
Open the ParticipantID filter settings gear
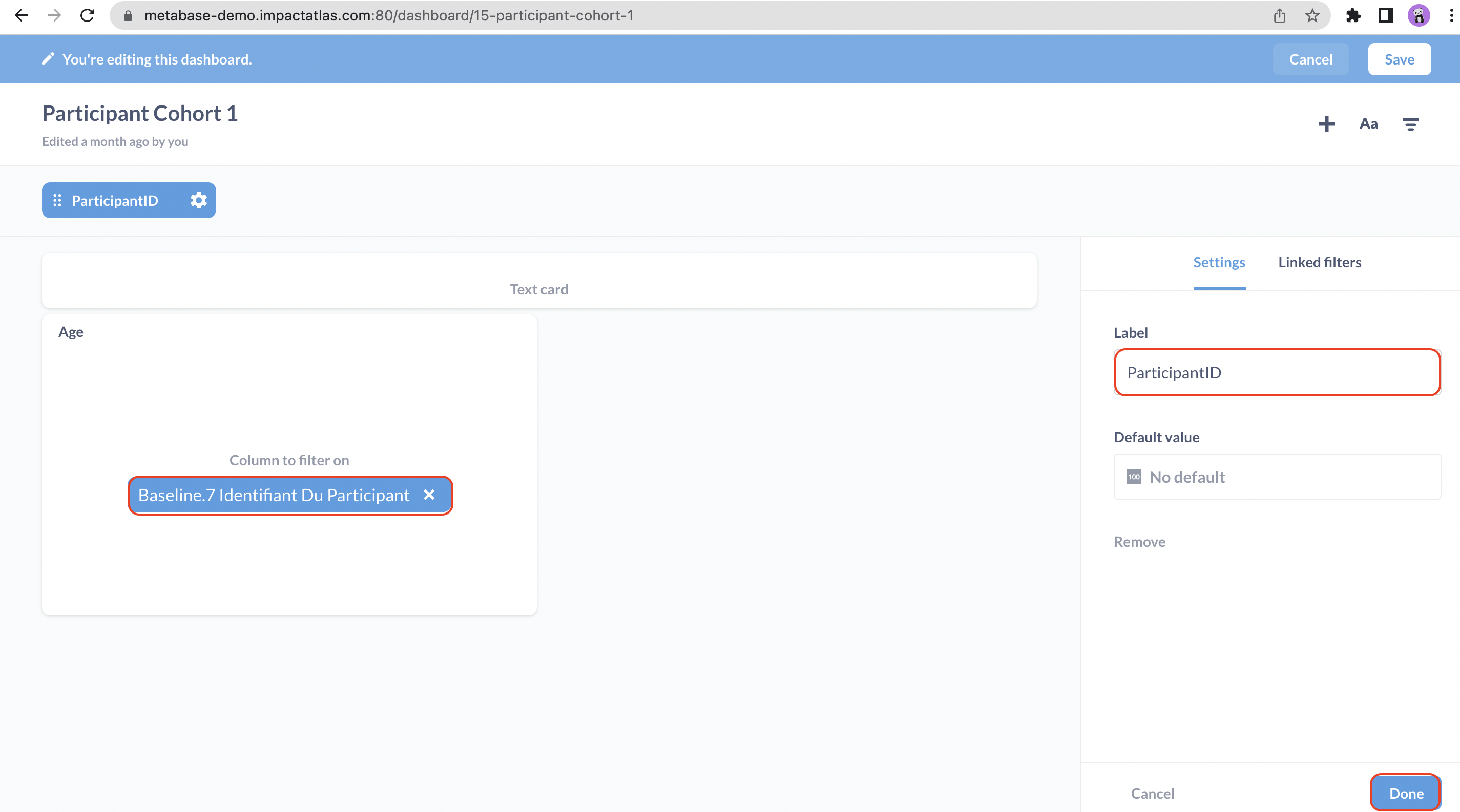[x=198, y=200]
